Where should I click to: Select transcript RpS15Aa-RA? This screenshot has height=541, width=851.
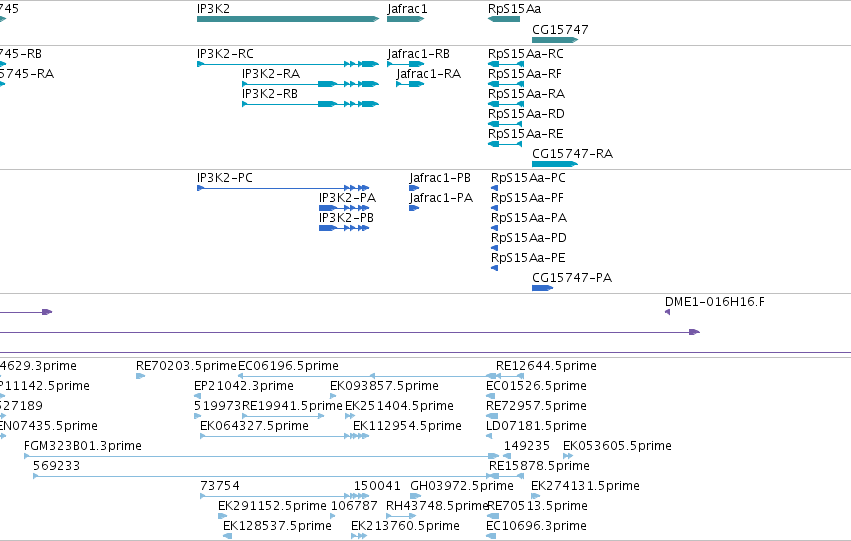tap(506, 104)
